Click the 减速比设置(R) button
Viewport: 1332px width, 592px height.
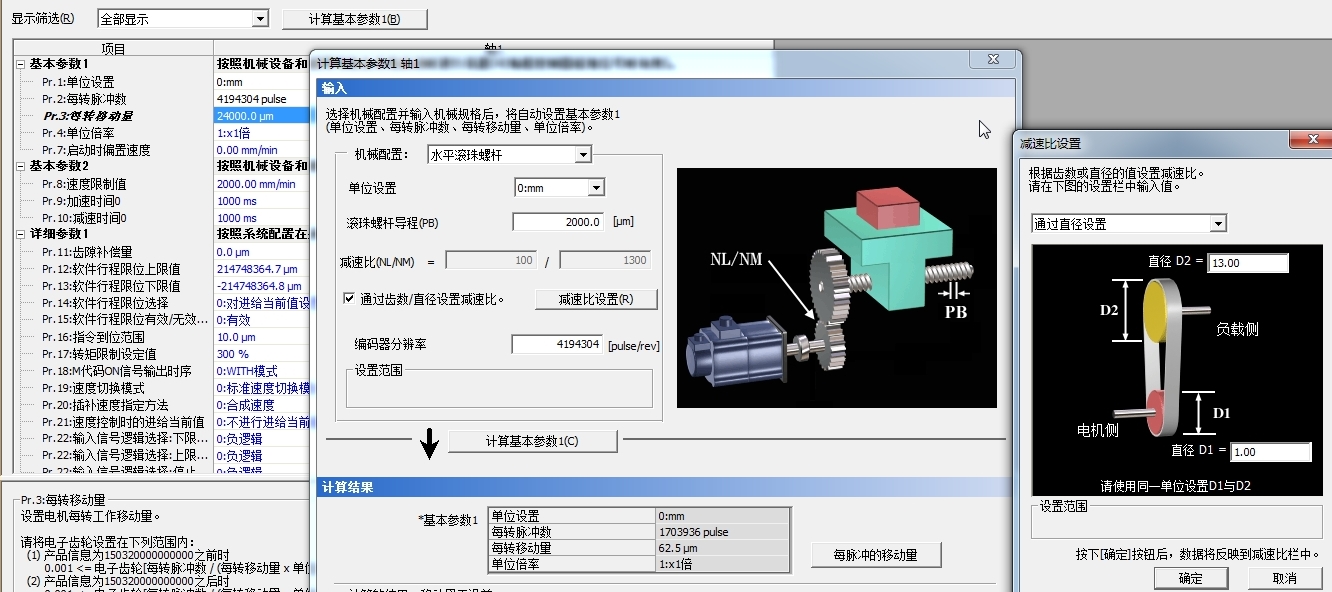click(596, 299)
